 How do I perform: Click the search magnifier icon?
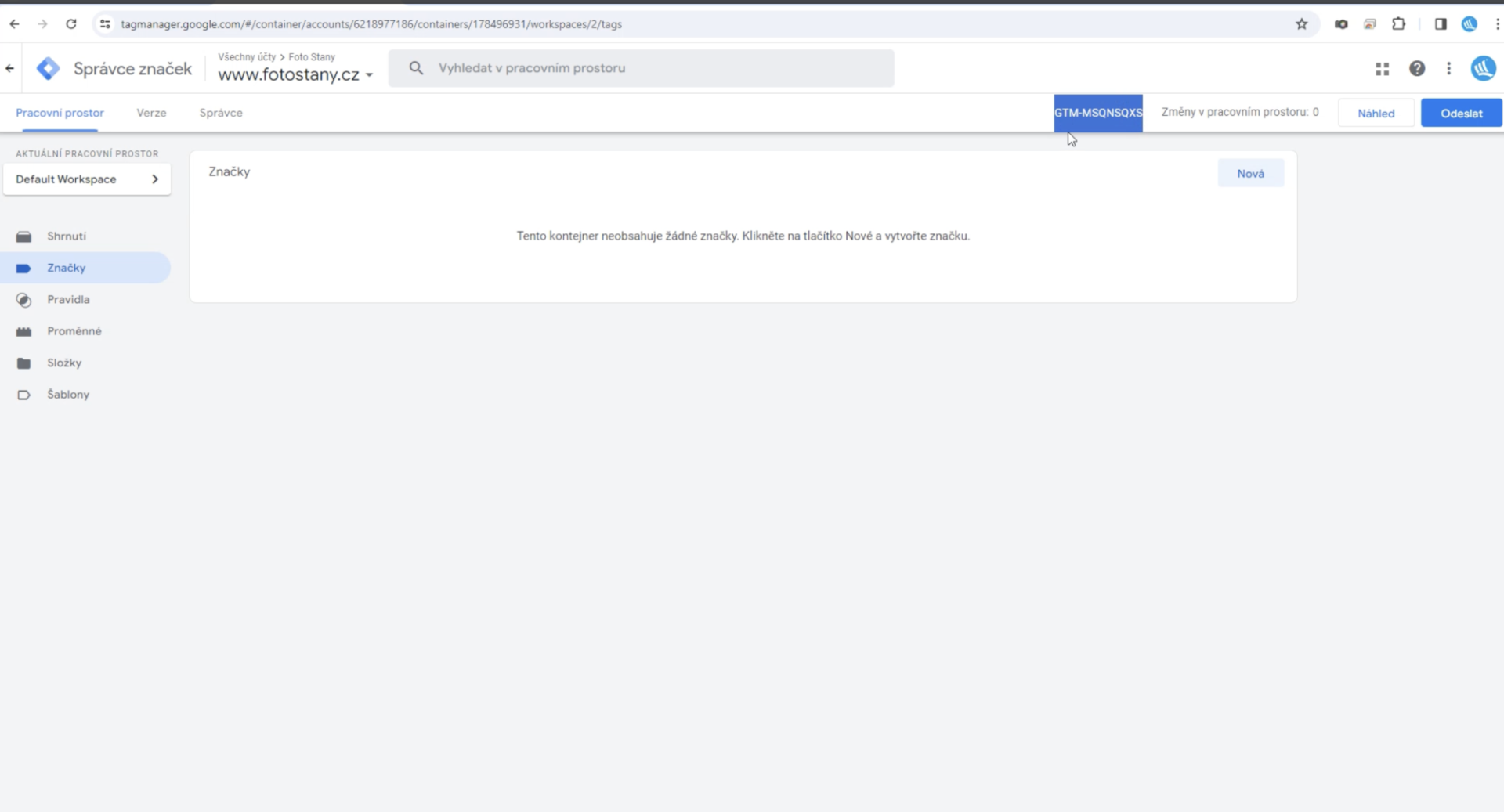(x=416, y=68)
